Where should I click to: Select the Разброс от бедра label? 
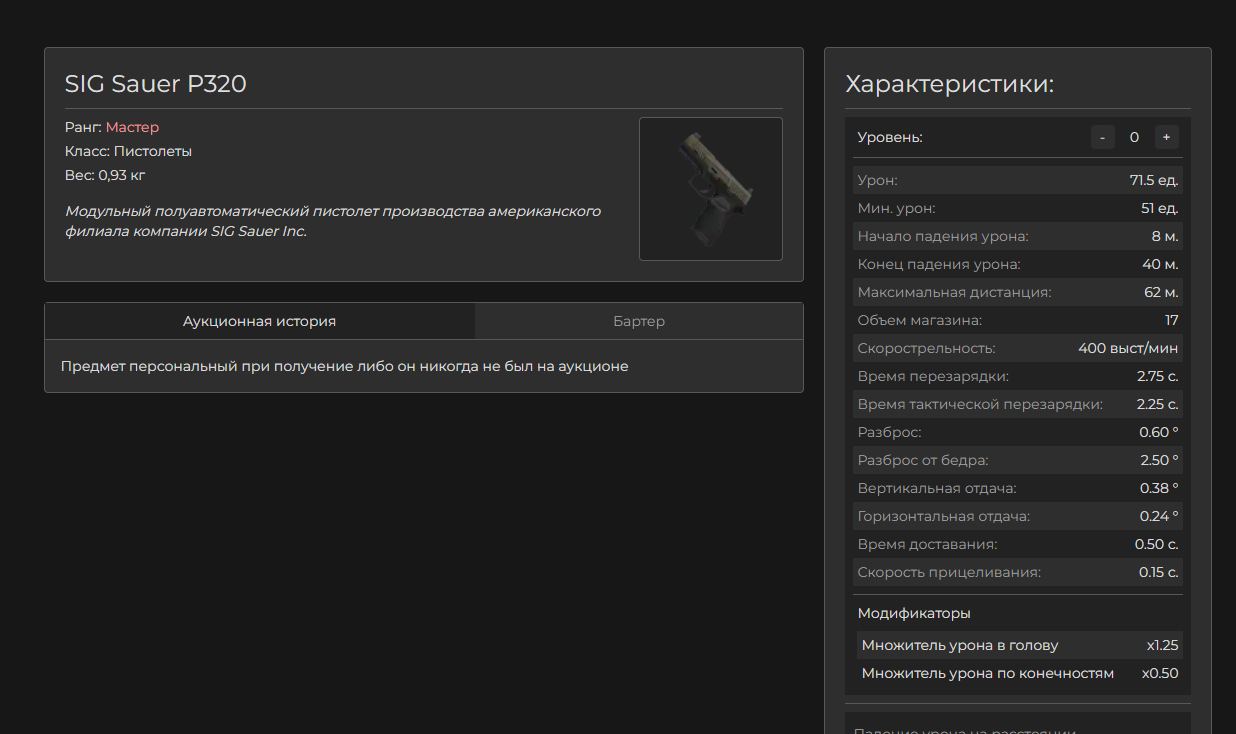923,460
